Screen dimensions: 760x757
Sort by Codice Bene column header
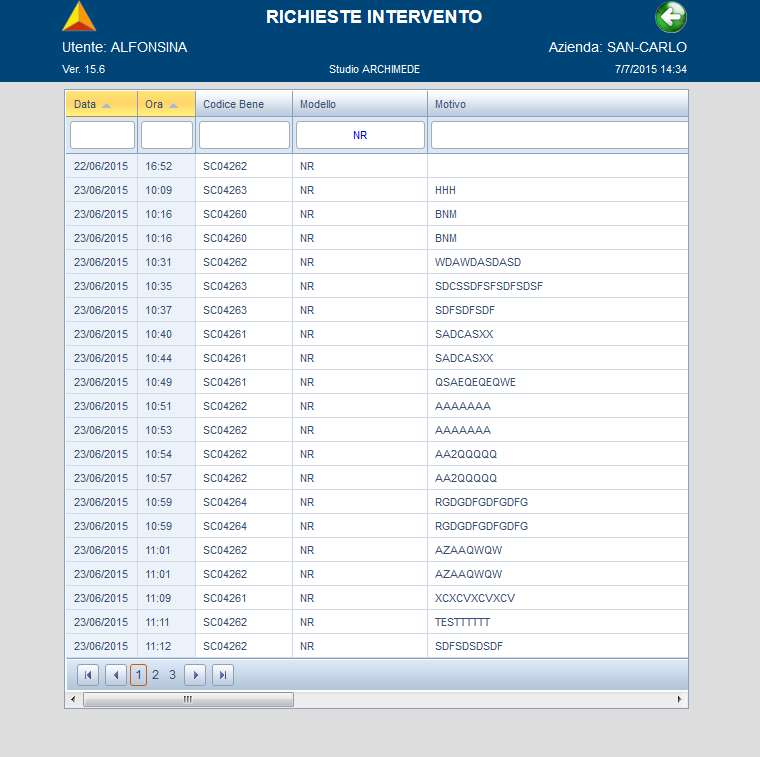[244, 104]
